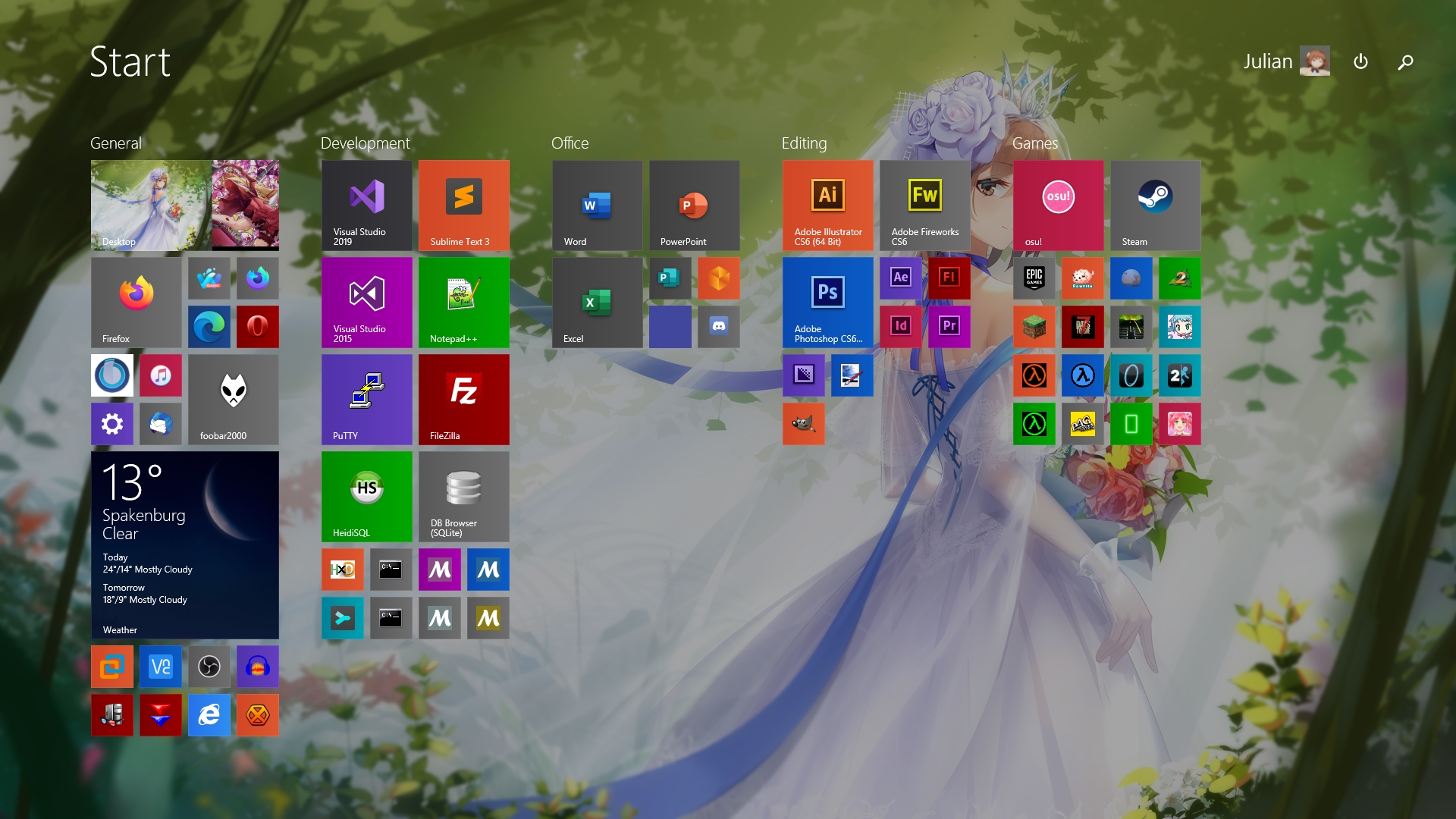Open Adobe Flash Fl tile
Viewport: 1456px width, 819px height.
tap(949, 278)
